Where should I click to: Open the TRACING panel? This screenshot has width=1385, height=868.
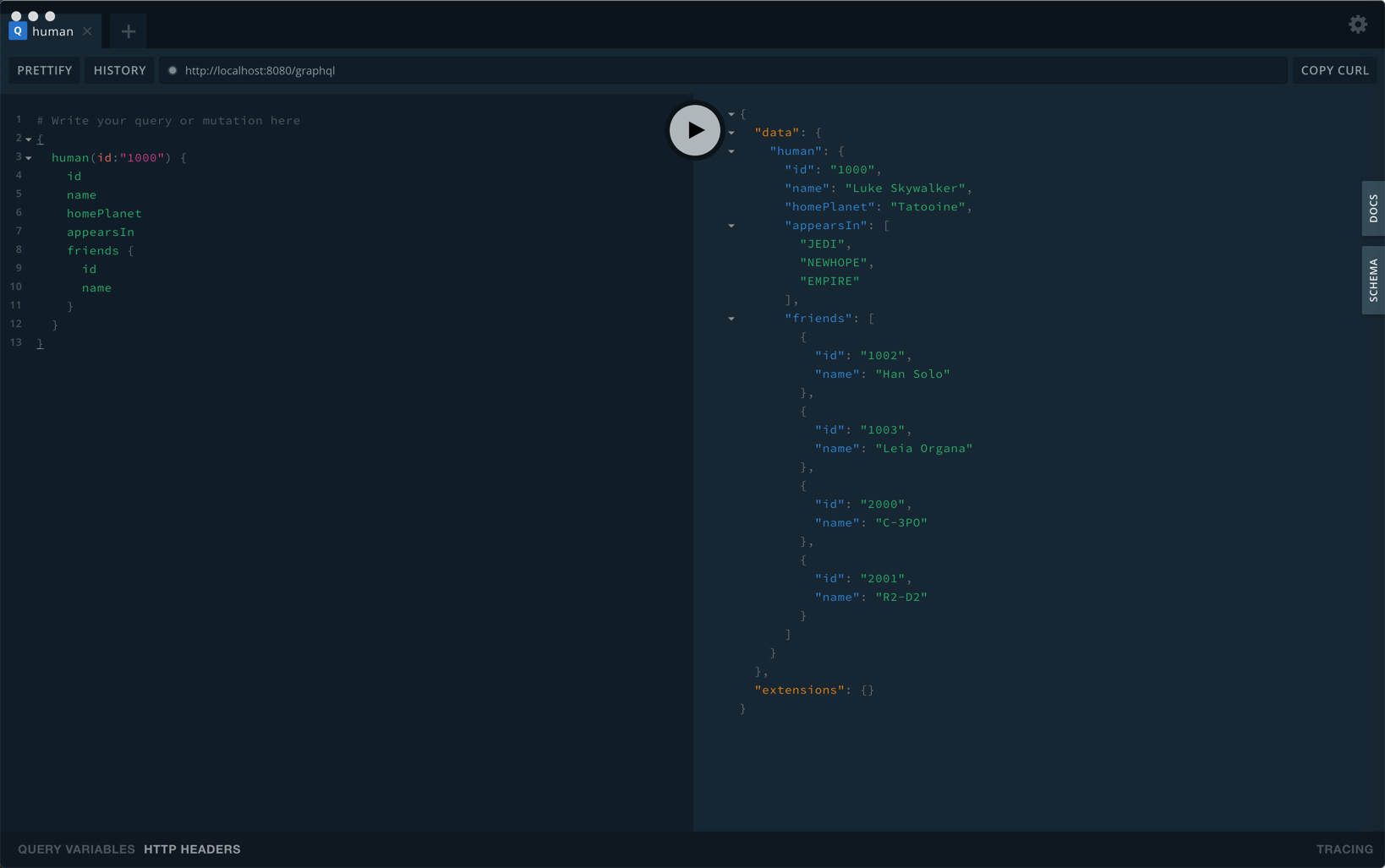(x=1344, y=849)
